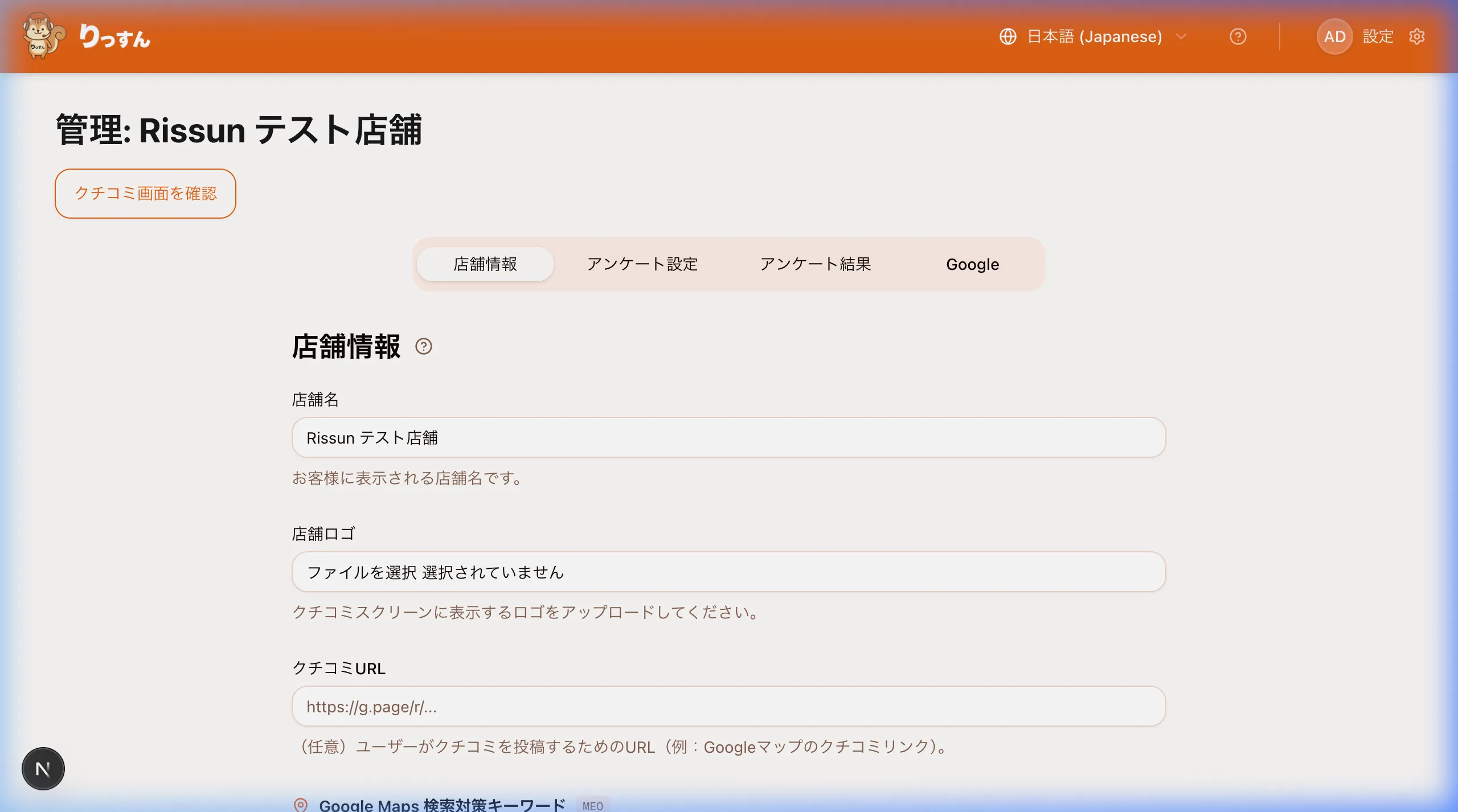Image resolution: width=1458 pixels, height=812 pixels.
Task: Click the 店舗名 label
Action: [x=316, y=399]
